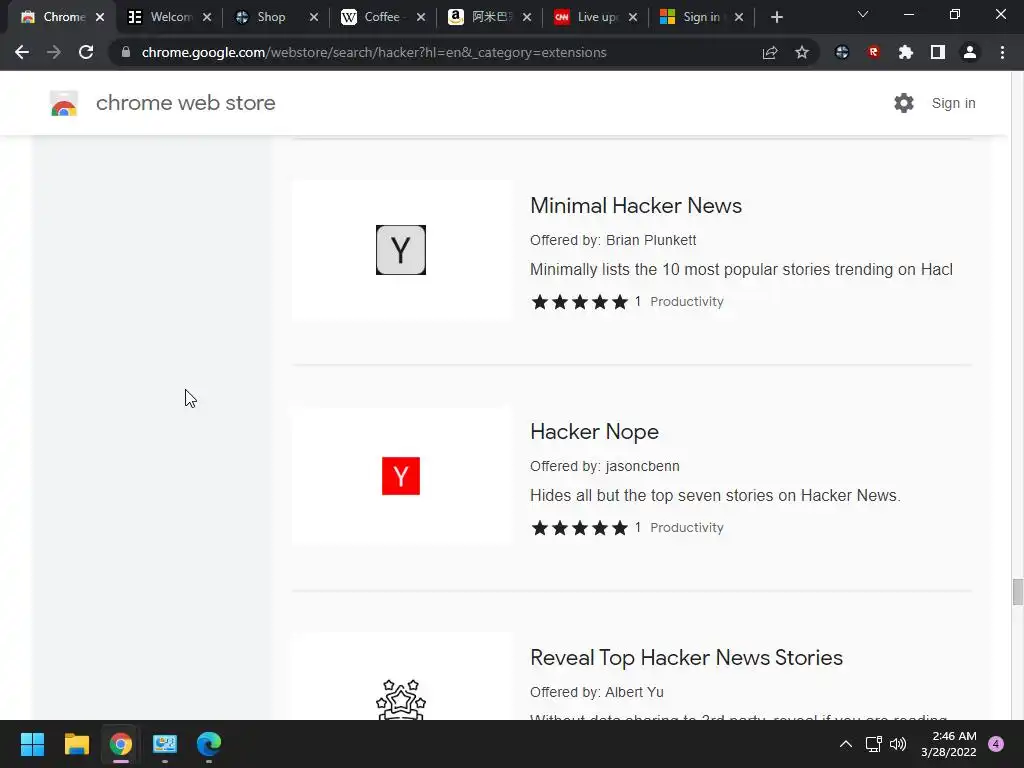Click the Chrome taskbar icon
Image resolution: width=1024 pixels, height=768 pixels.
[x=121, y=744]
